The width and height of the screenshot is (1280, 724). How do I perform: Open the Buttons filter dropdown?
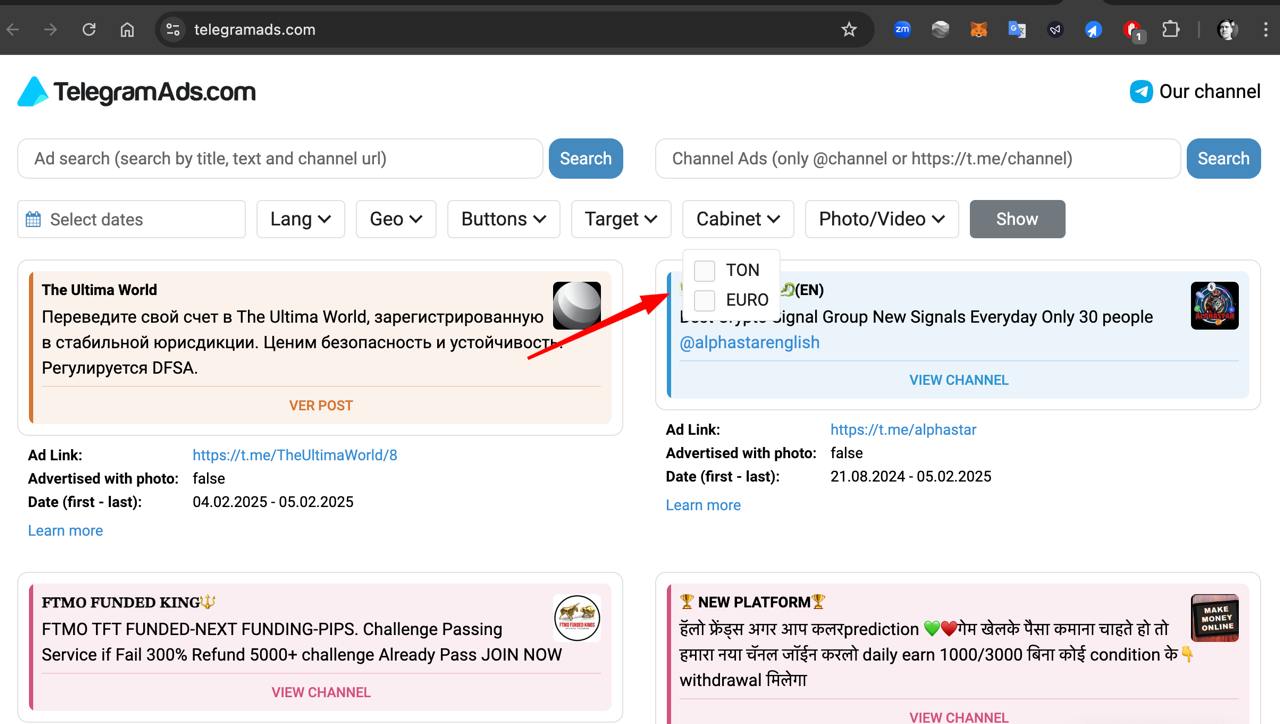[x=504, y=219]
